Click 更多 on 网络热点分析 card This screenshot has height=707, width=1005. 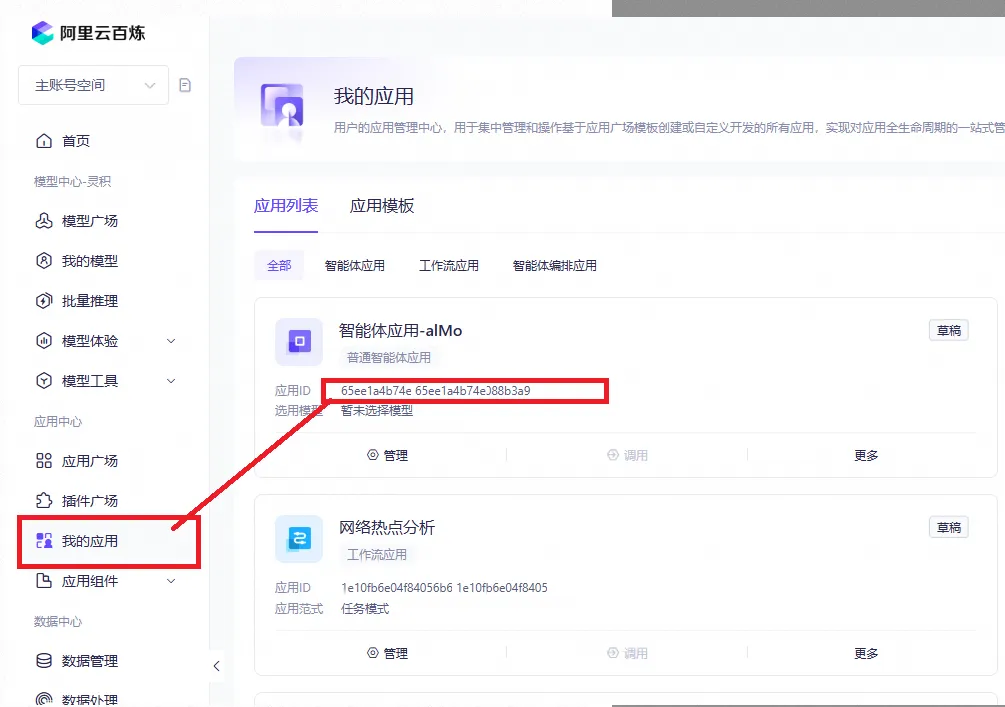coord(866,653)
